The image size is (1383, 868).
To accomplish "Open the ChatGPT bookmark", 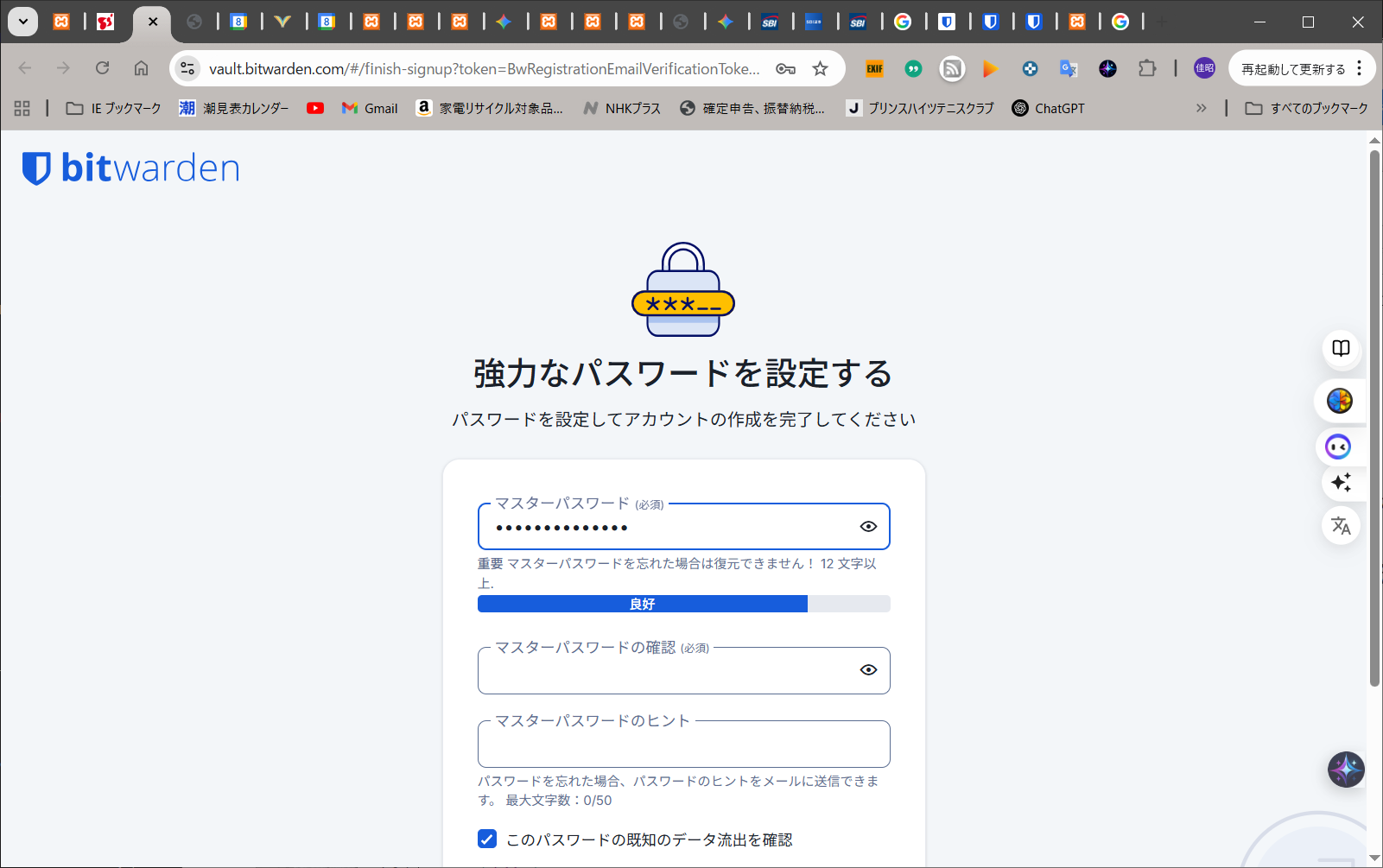I will click(1048, 108).
